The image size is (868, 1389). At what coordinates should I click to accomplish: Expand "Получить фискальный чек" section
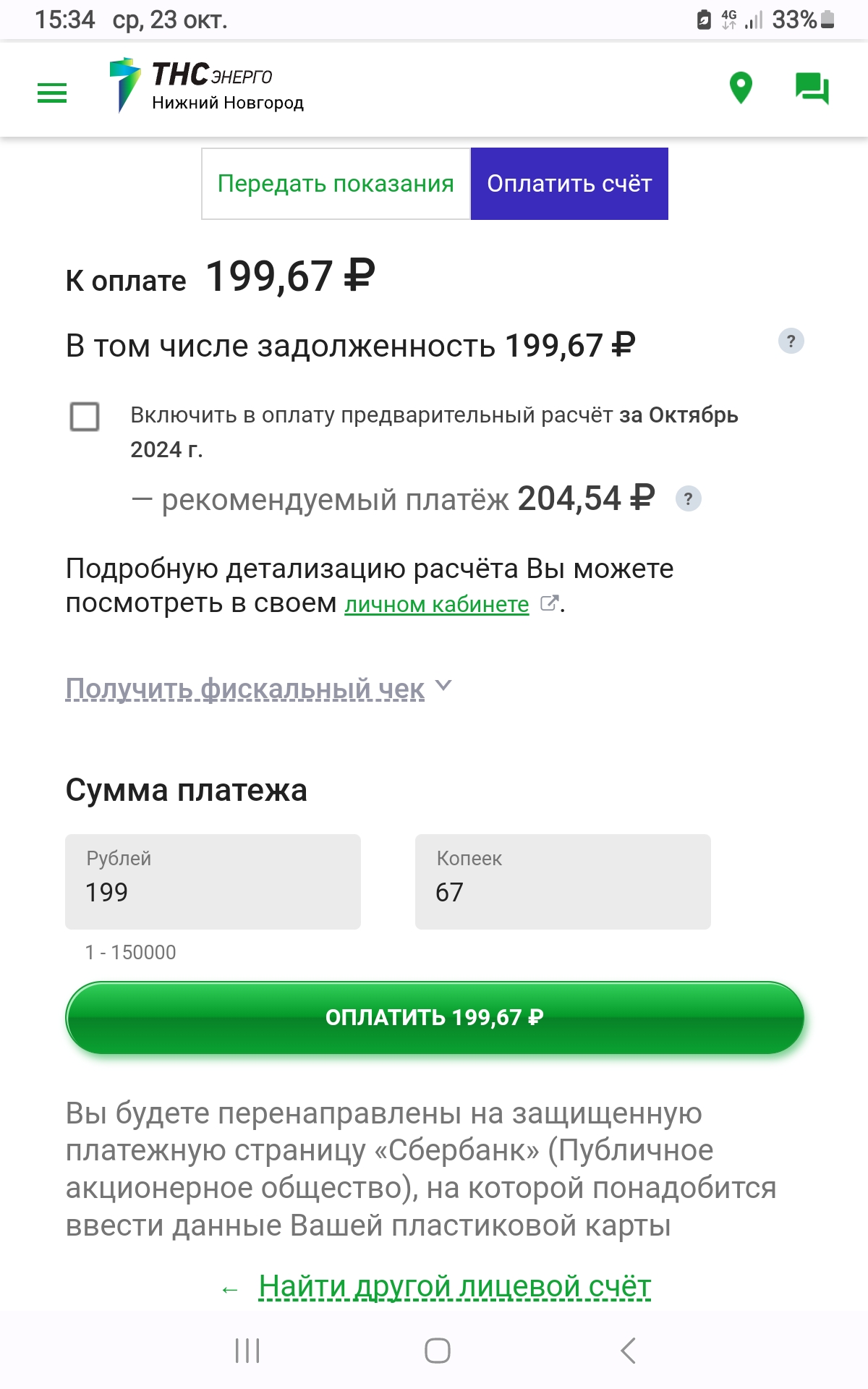point(244,689)
